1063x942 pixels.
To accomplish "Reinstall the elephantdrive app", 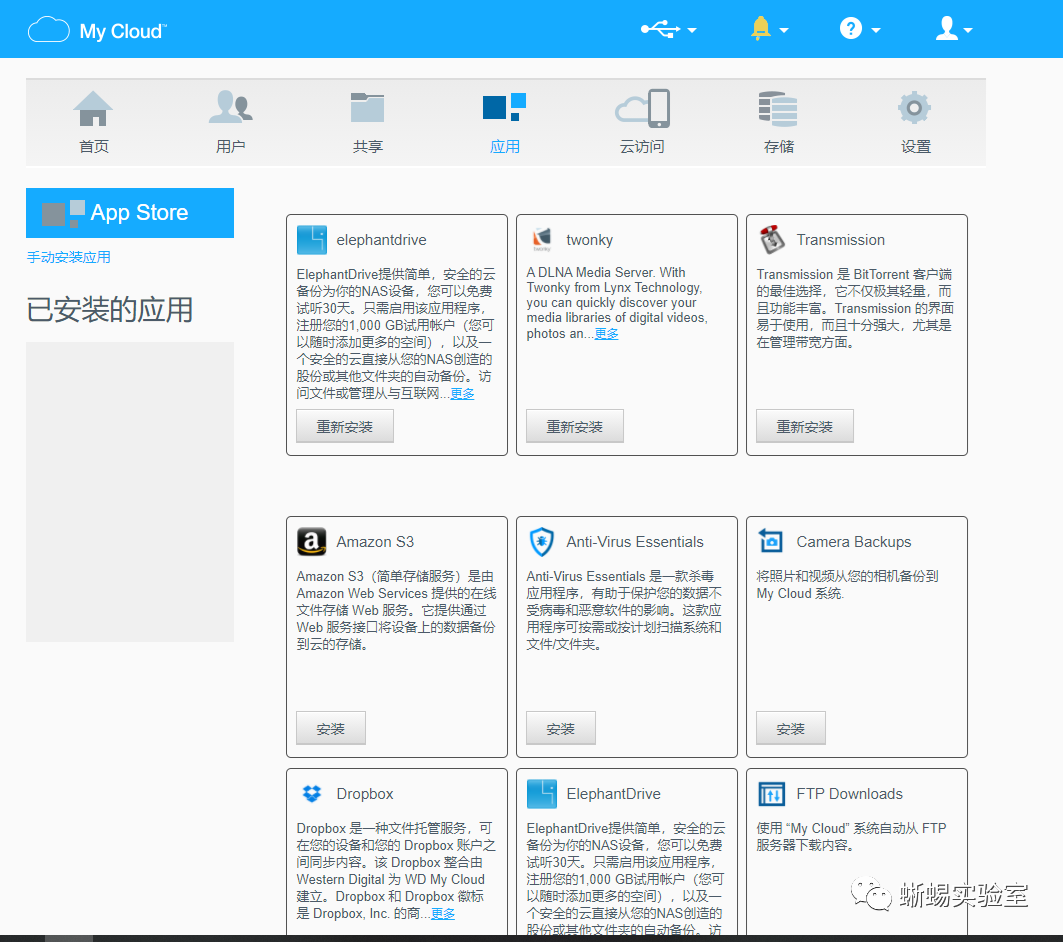I will coord(345,426).
